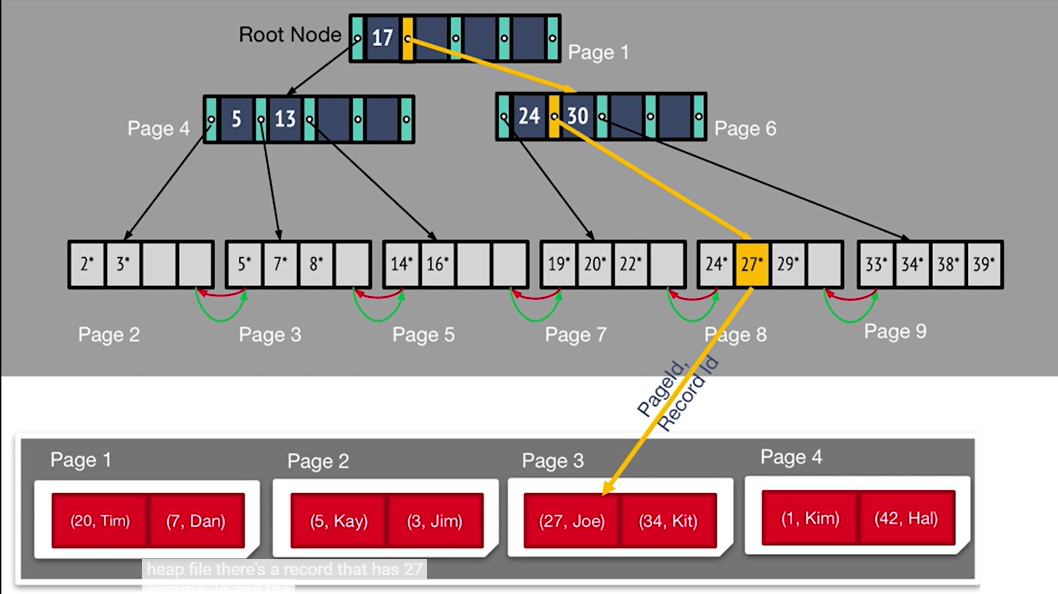Select the (20, Tim) record
The width and height of the screenshot is (1058, 594).
coord(100,521)
